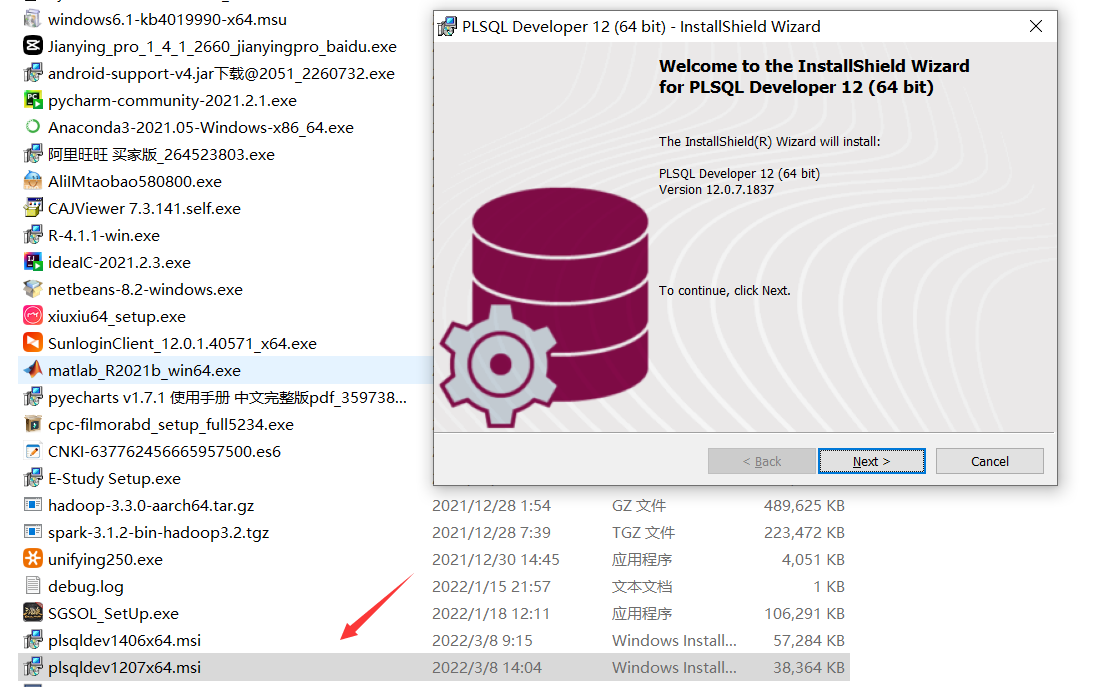Select the CNKI .es6 file icon
Viewport: 1111px width, 687px height.
pos(33,450)
